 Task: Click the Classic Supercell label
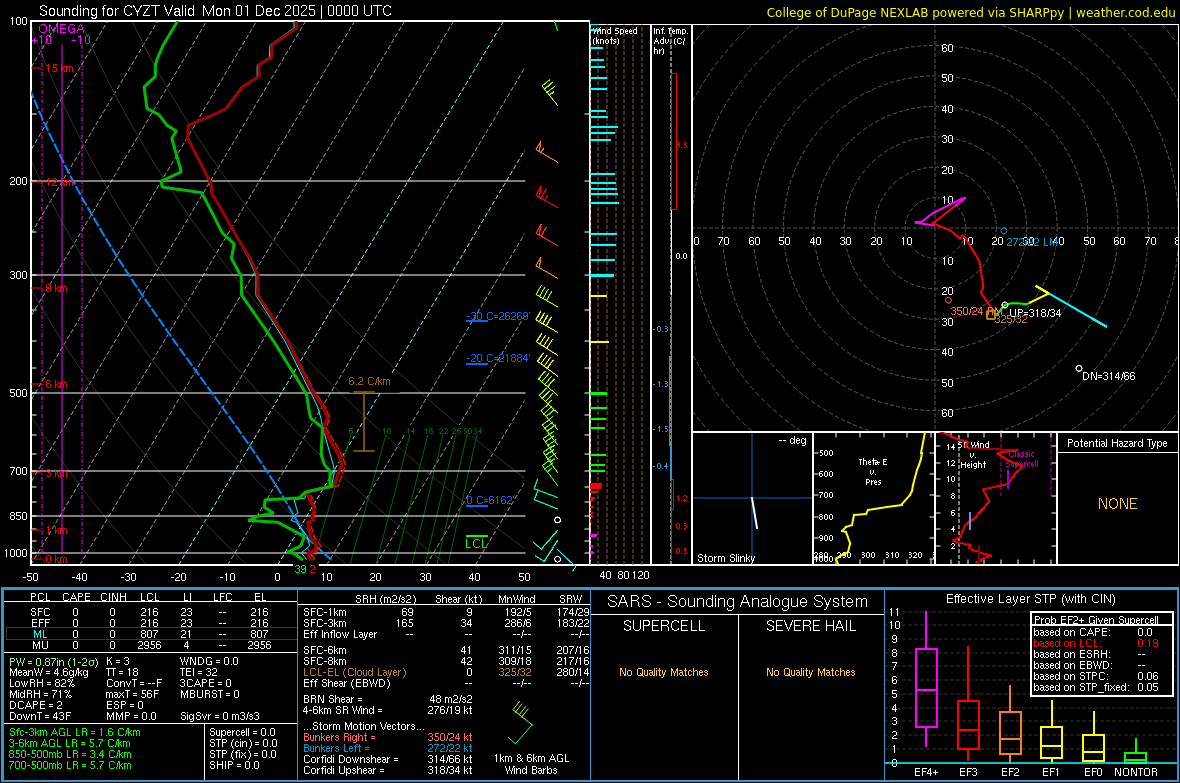(1022, 459)
